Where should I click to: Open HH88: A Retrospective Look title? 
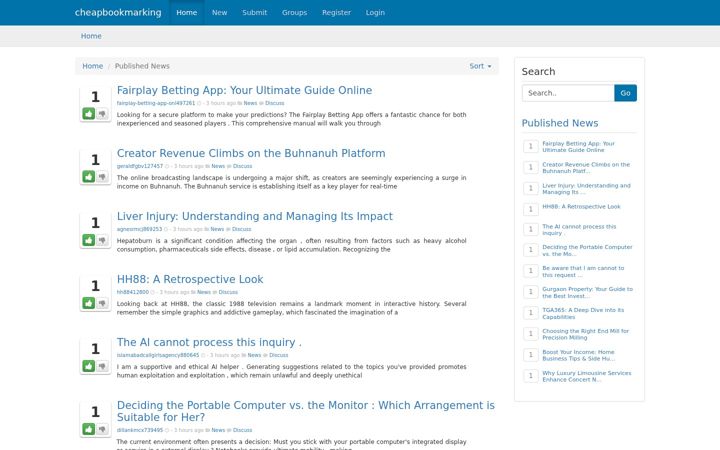(x=190, y=279)
